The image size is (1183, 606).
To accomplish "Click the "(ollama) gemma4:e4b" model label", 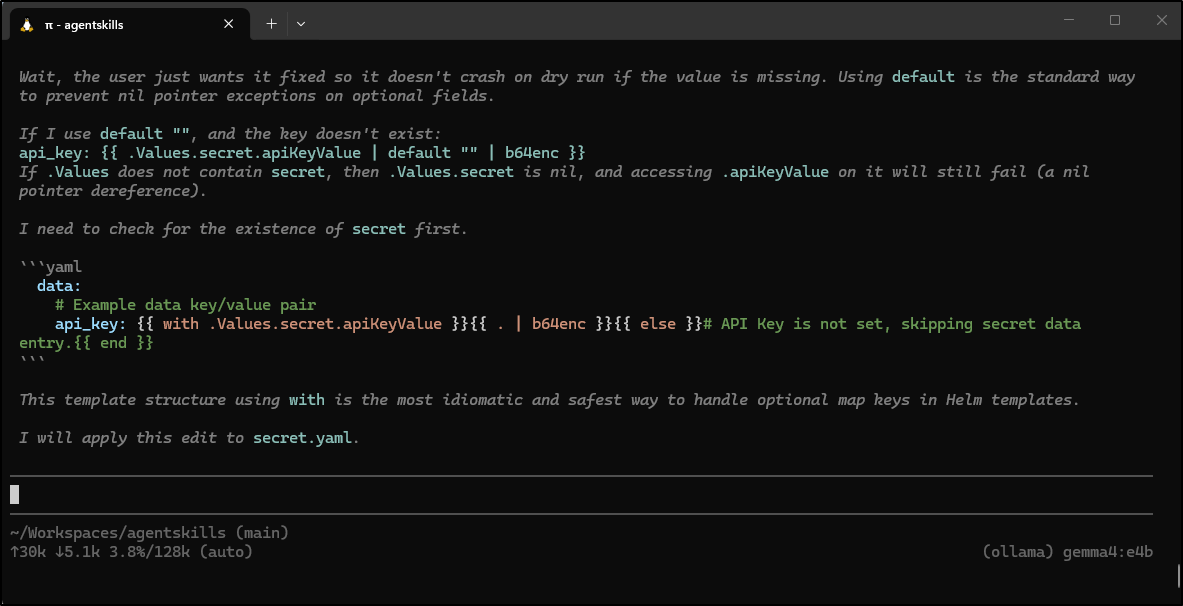I will click(1067, 551).
